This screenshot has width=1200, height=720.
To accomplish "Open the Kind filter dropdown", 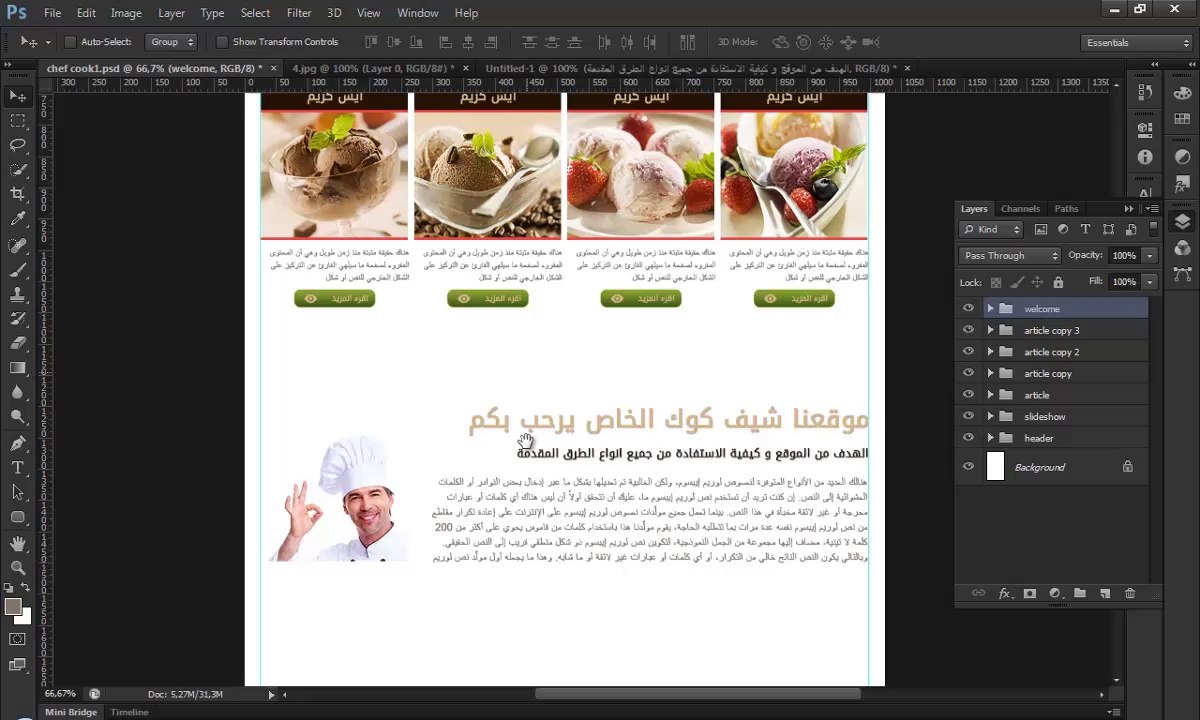I will 992,229.
